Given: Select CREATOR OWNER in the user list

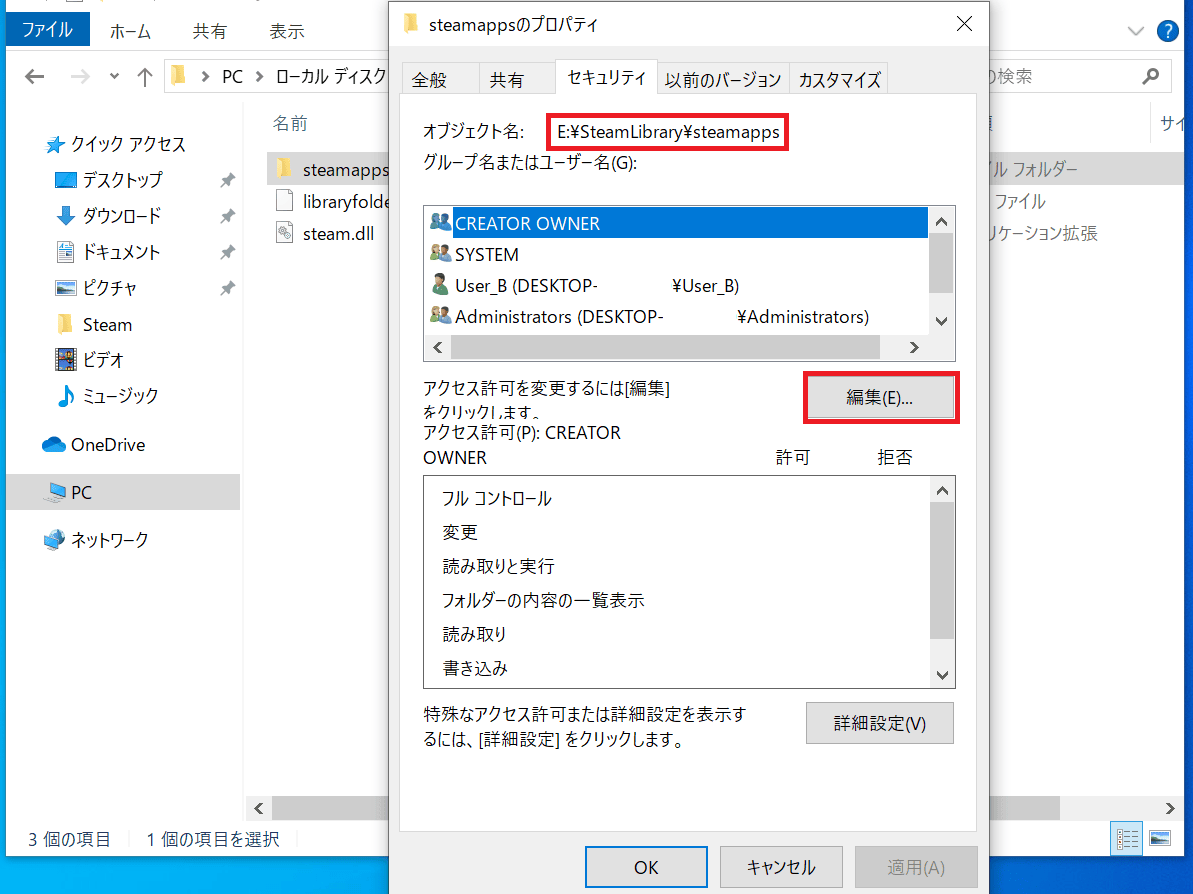Looking at the screenshot, I should pyautogui.click(x=676, y=223).
